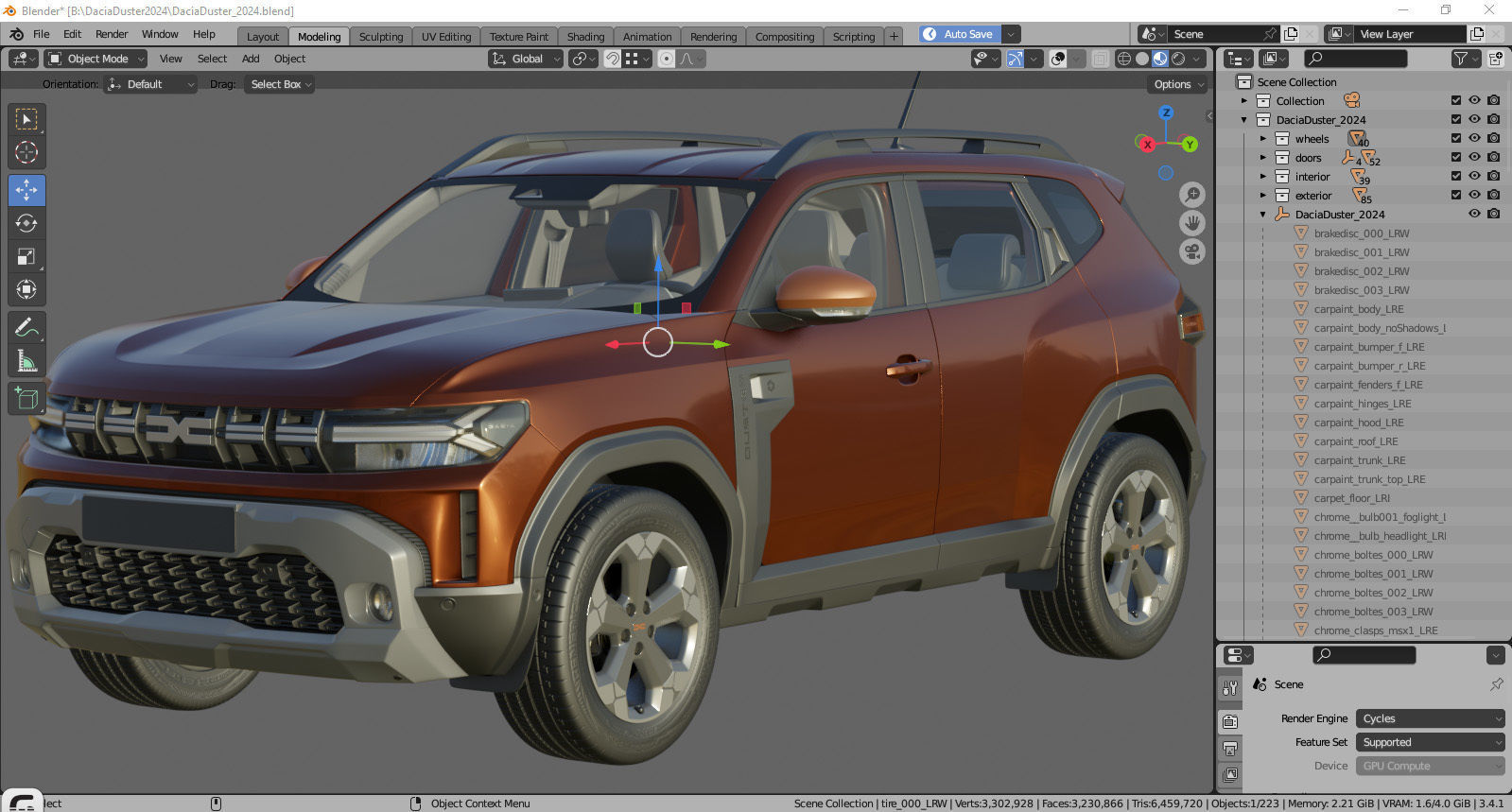Screen dimensions: 1512x812
Task: Open the outliner filter button
Action: pyautogui.click(x=1465, y=59)
